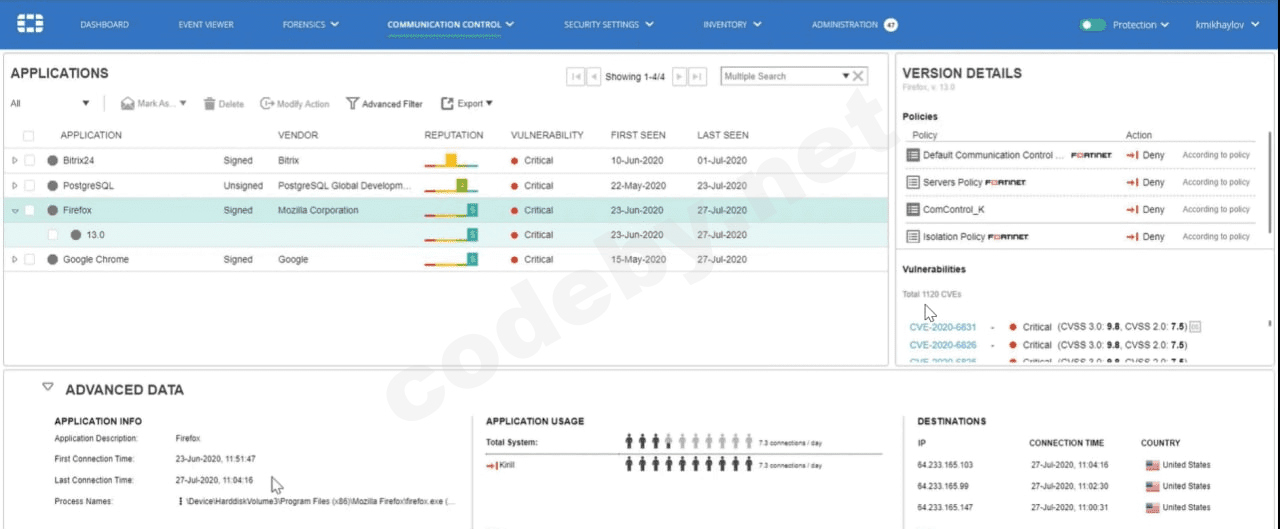Viewport: 1280px width, 529px height.
Task: Expand the PostgreSQL application row
Action: [14, 185]
